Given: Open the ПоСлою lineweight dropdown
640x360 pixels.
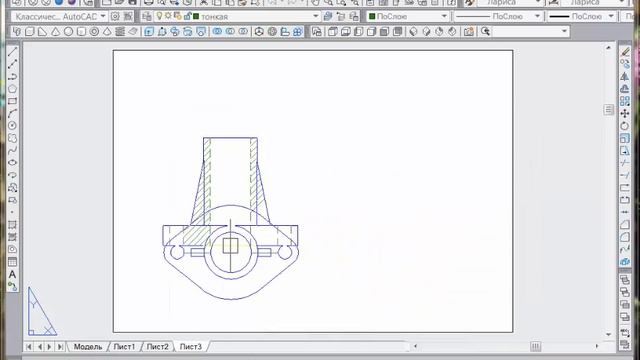Looking at the screenshot, I should [611, 16].
